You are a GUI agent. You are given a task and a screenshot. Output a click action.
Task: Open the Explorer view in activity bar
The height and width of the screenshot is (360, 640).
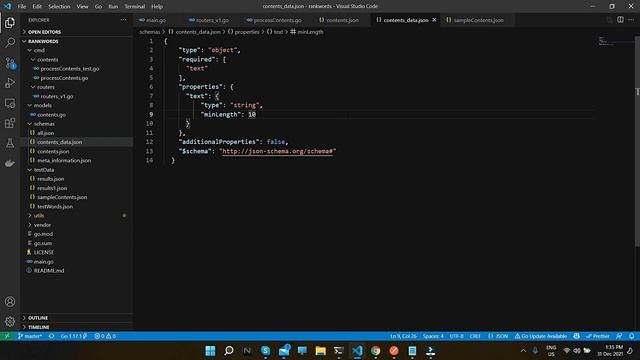click(x=10, y=22)
